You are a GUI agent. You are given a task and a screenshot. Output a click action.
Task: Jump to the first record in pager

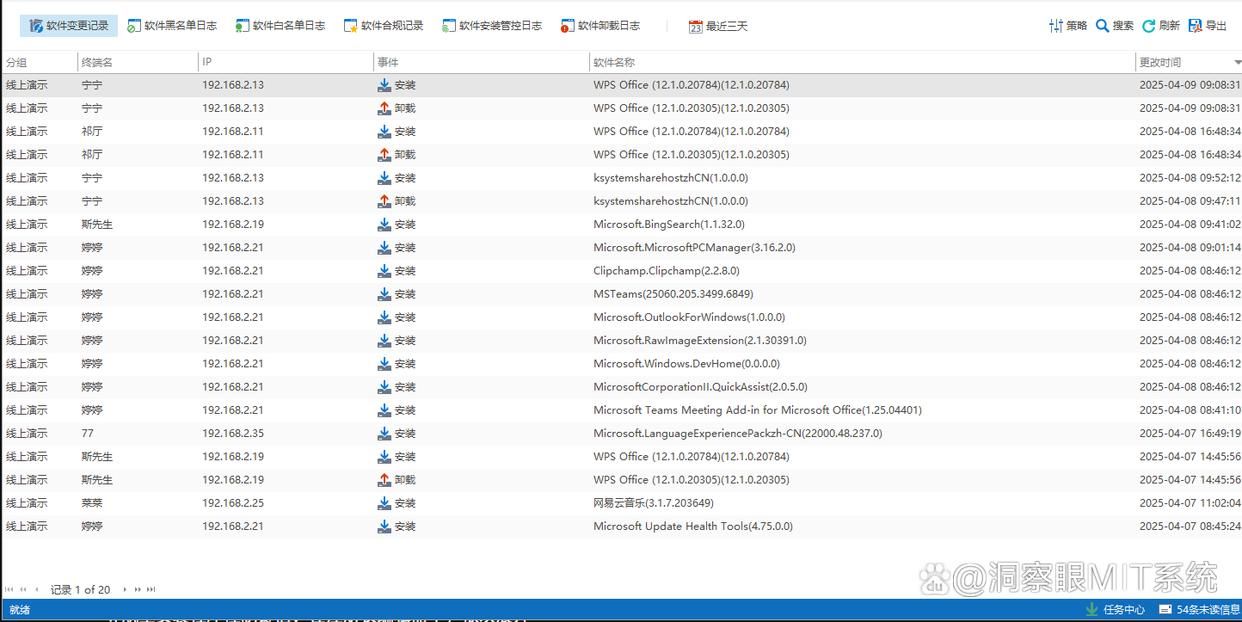(x=10, y=590)
